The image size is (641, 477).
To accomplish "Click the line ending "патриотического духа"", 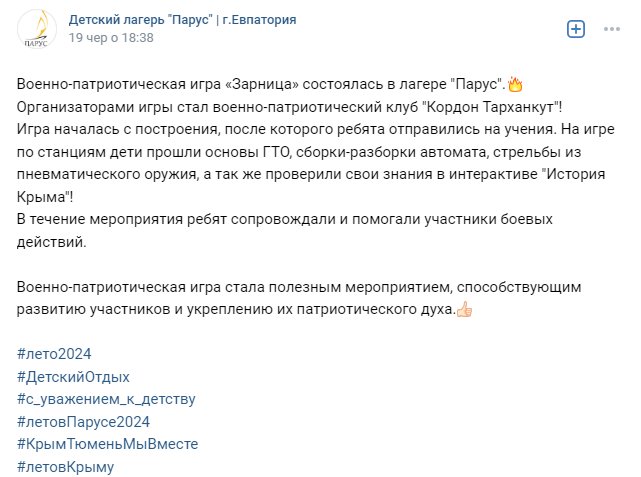I will (x=236, y=309).
